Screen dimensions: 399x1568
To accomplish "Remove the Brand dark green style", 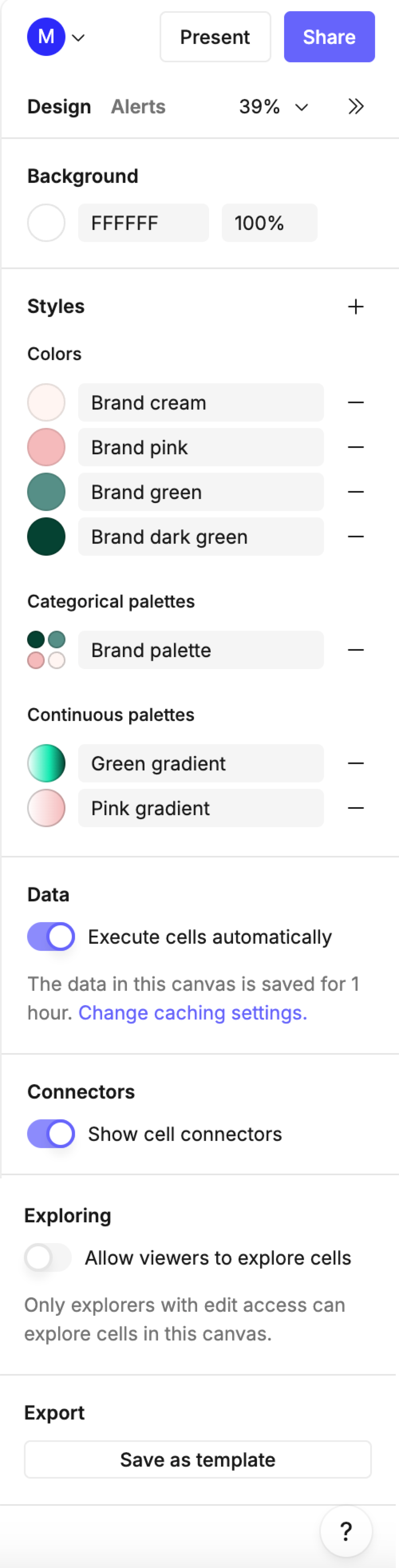I will (356, 537).
